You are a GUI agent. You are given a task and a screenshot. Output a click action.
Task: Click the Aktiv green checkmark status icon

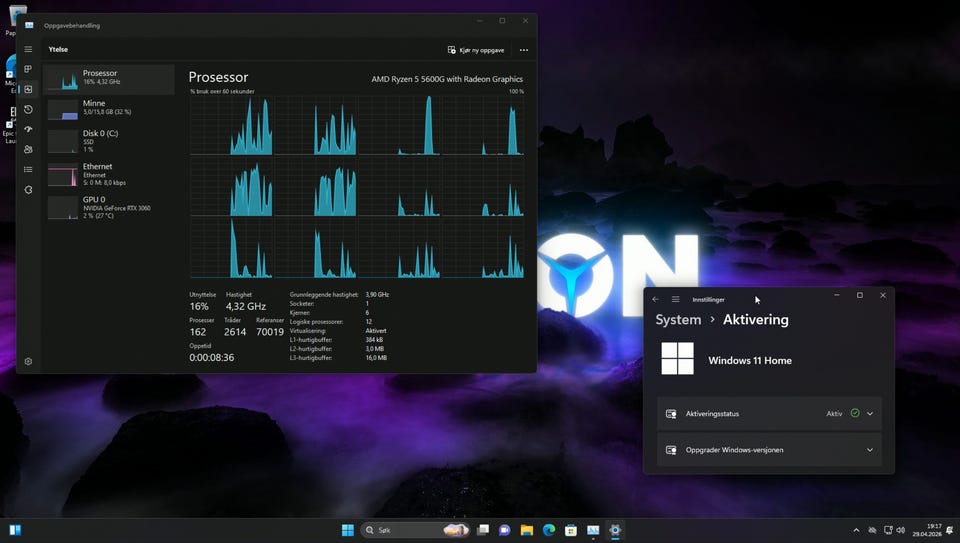tap(855, 413)
